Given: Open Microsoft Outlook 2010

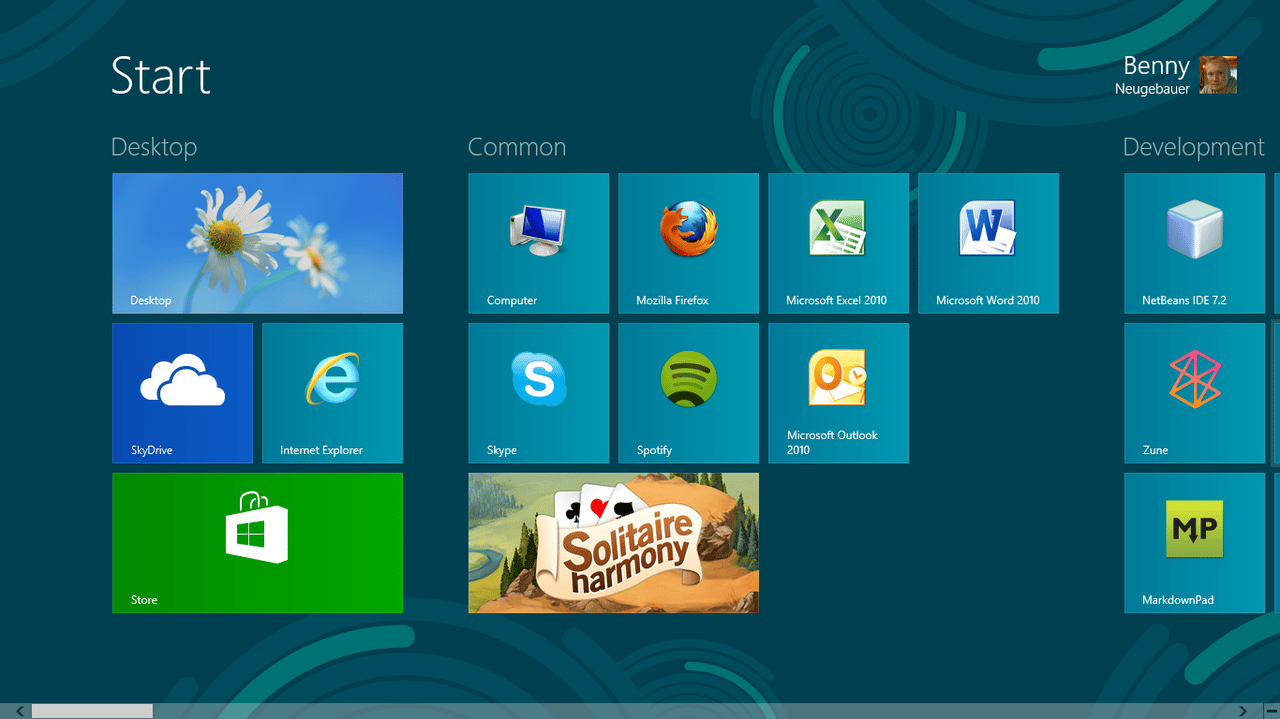Looking at the screenshot, I should (838, 393).
